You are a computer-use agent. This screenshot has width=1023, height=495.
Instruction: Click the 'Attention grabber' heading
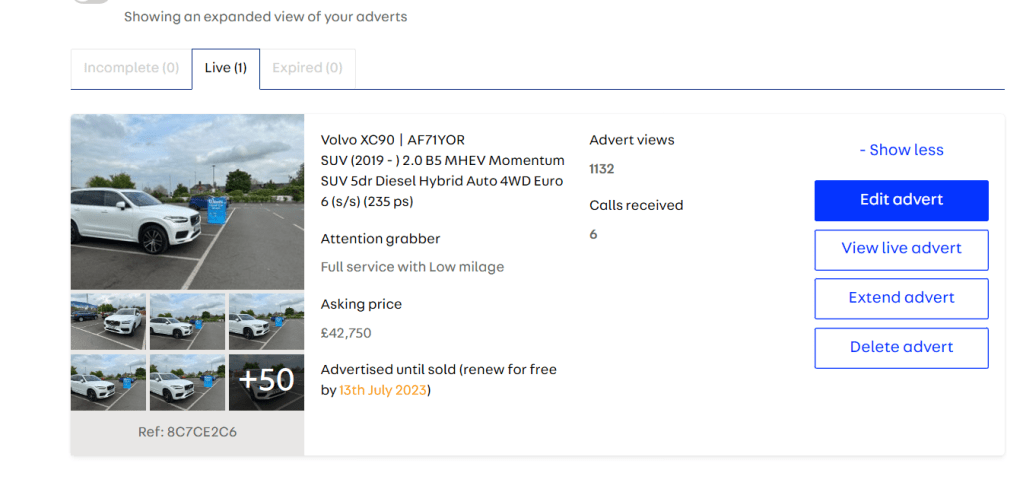tap(380, 239)
